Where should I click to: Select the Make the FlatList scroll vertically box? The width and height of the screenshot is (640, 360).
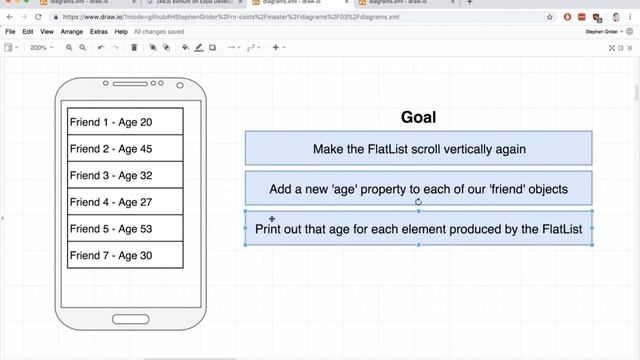coord(418,148)
